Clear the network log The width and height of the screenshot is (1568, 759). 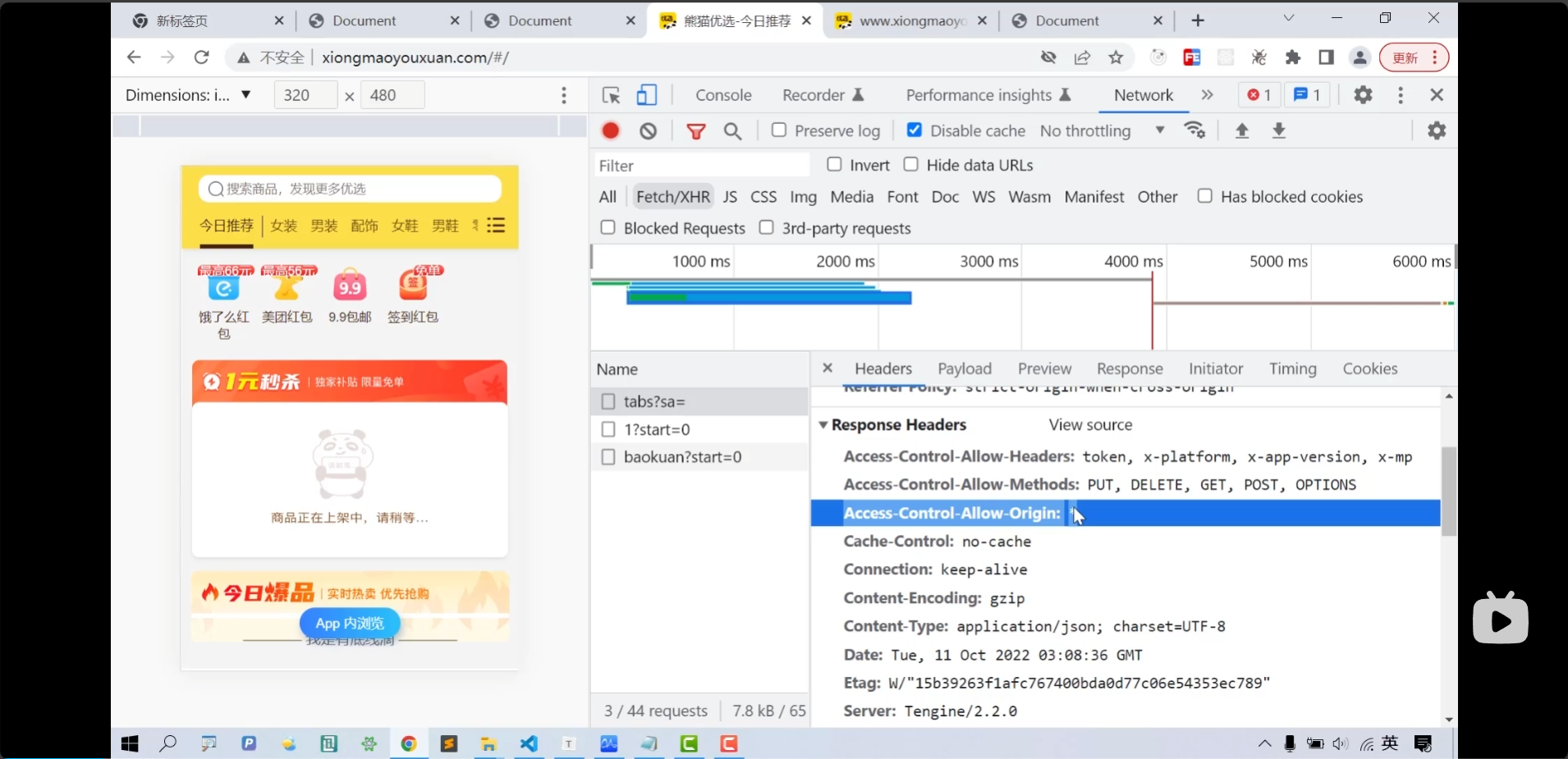pos(649,130)
